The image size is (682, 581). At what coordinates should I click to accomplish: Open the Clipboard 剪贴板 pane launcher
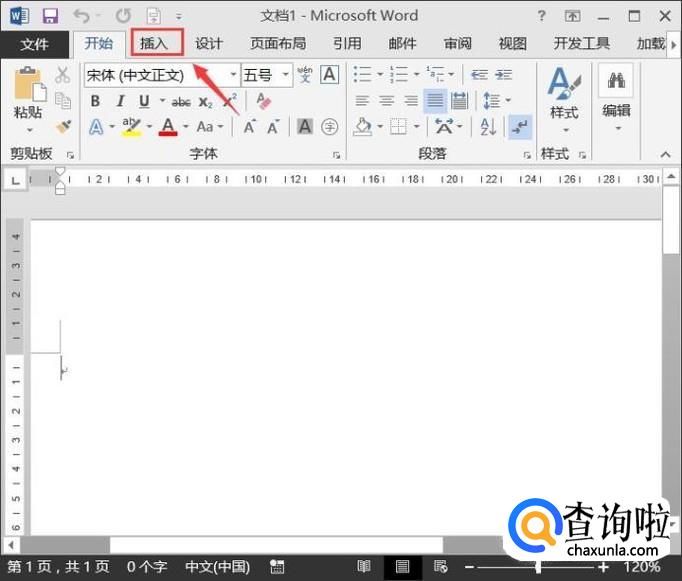[x=70, y=155]
